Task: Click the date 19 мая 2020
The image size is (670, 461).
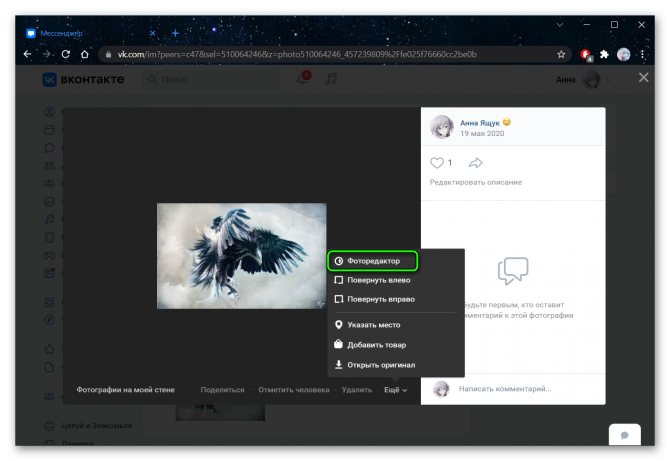Action: tap(482, 133)
